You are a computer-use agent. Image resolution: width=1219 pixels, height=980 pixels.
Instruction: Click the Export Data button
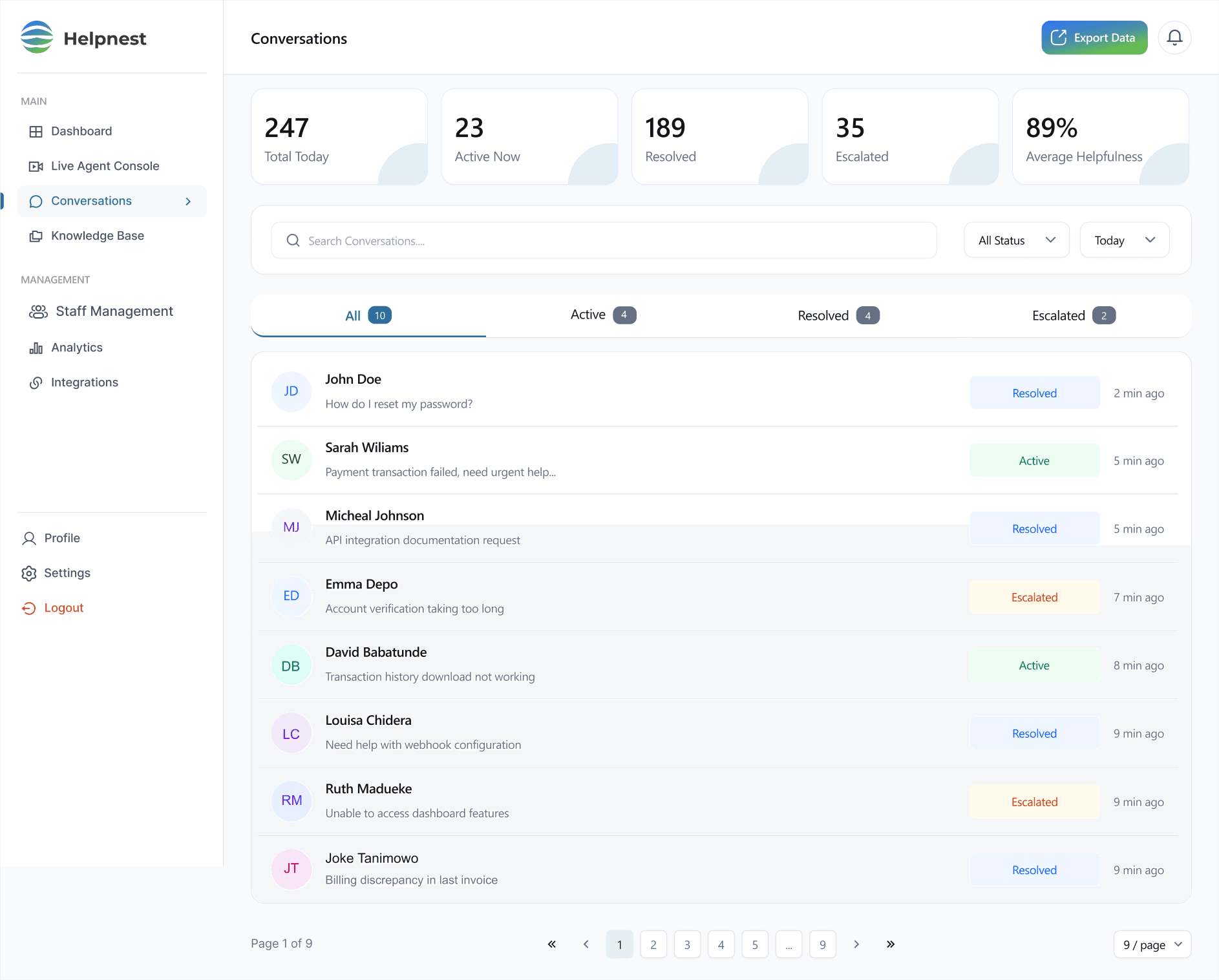(x=1094, y=37)
